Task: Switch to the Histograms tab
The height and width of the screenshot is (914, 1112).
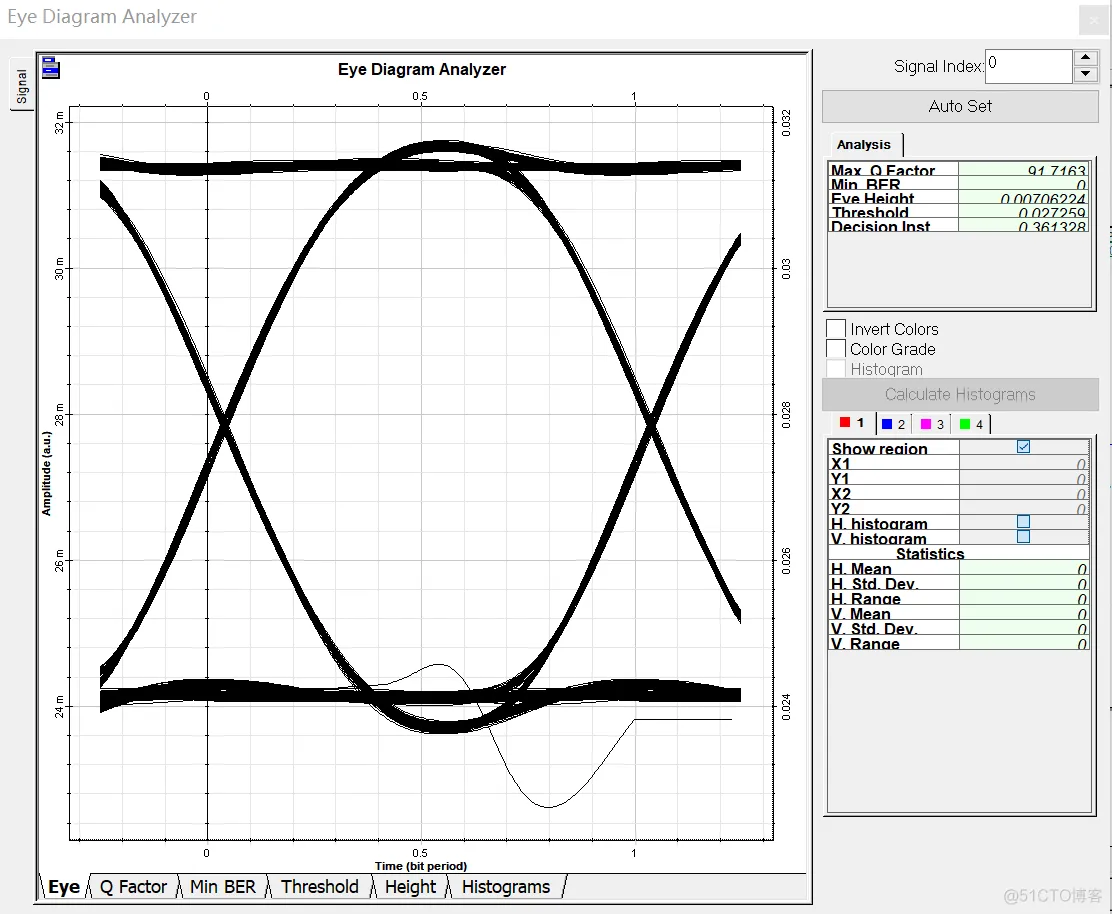Action: pos(506,887)
